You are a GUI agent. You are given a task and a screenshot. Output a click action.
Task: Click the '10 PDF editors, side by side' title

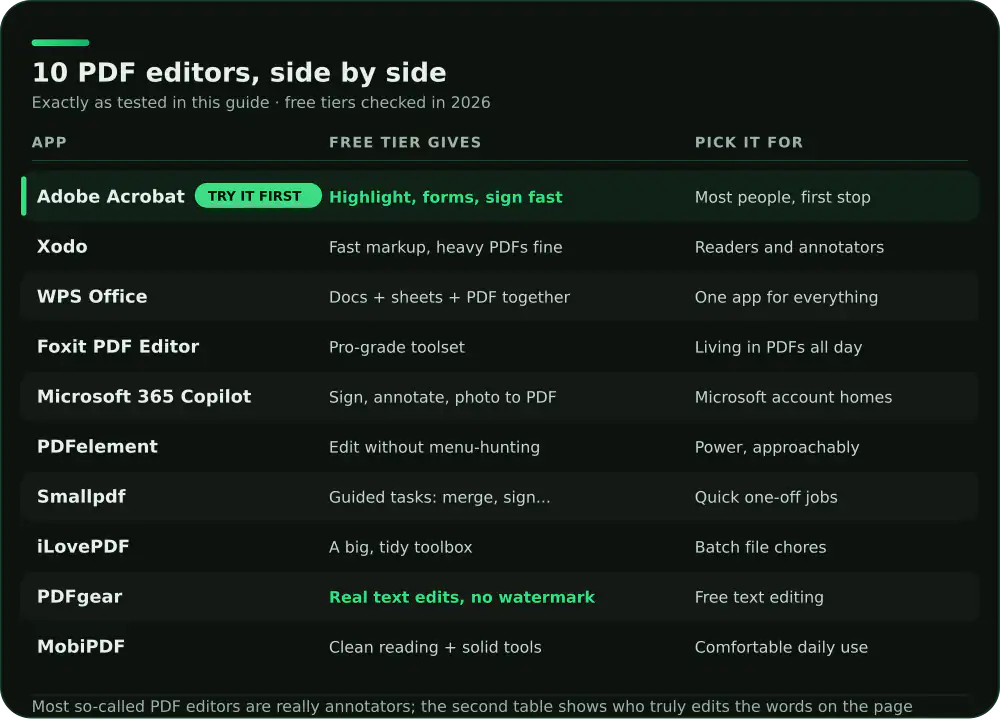pos(239,73)
